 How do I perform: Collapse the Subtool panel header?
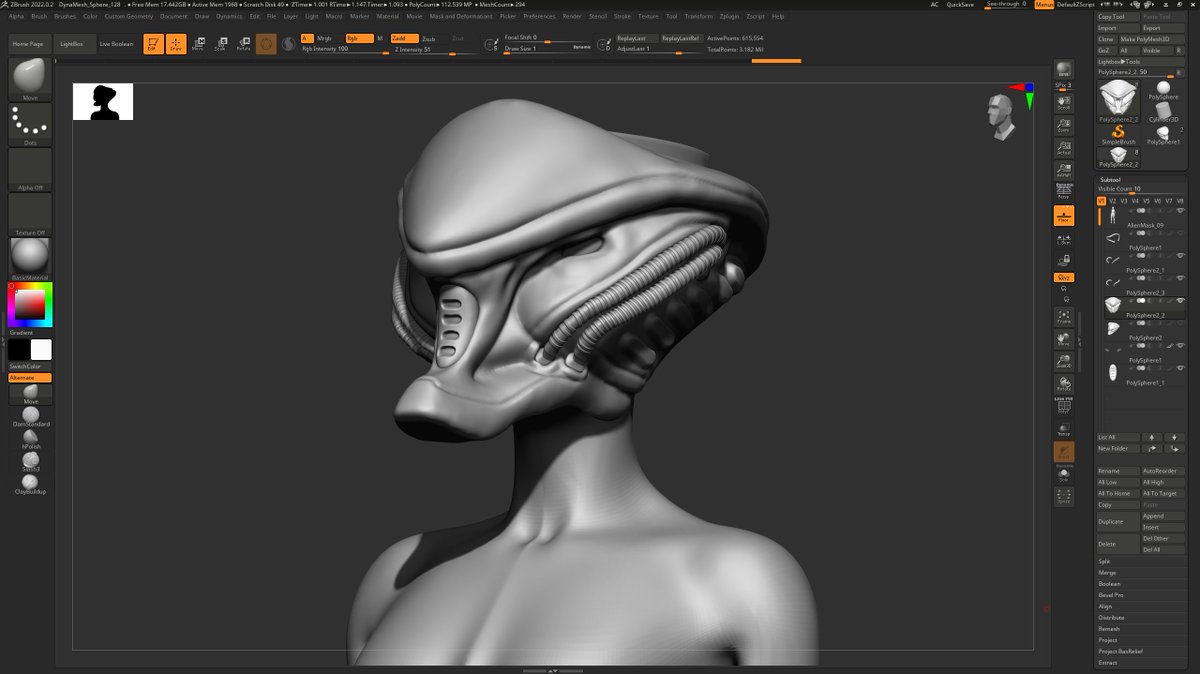coord(1110,180)
